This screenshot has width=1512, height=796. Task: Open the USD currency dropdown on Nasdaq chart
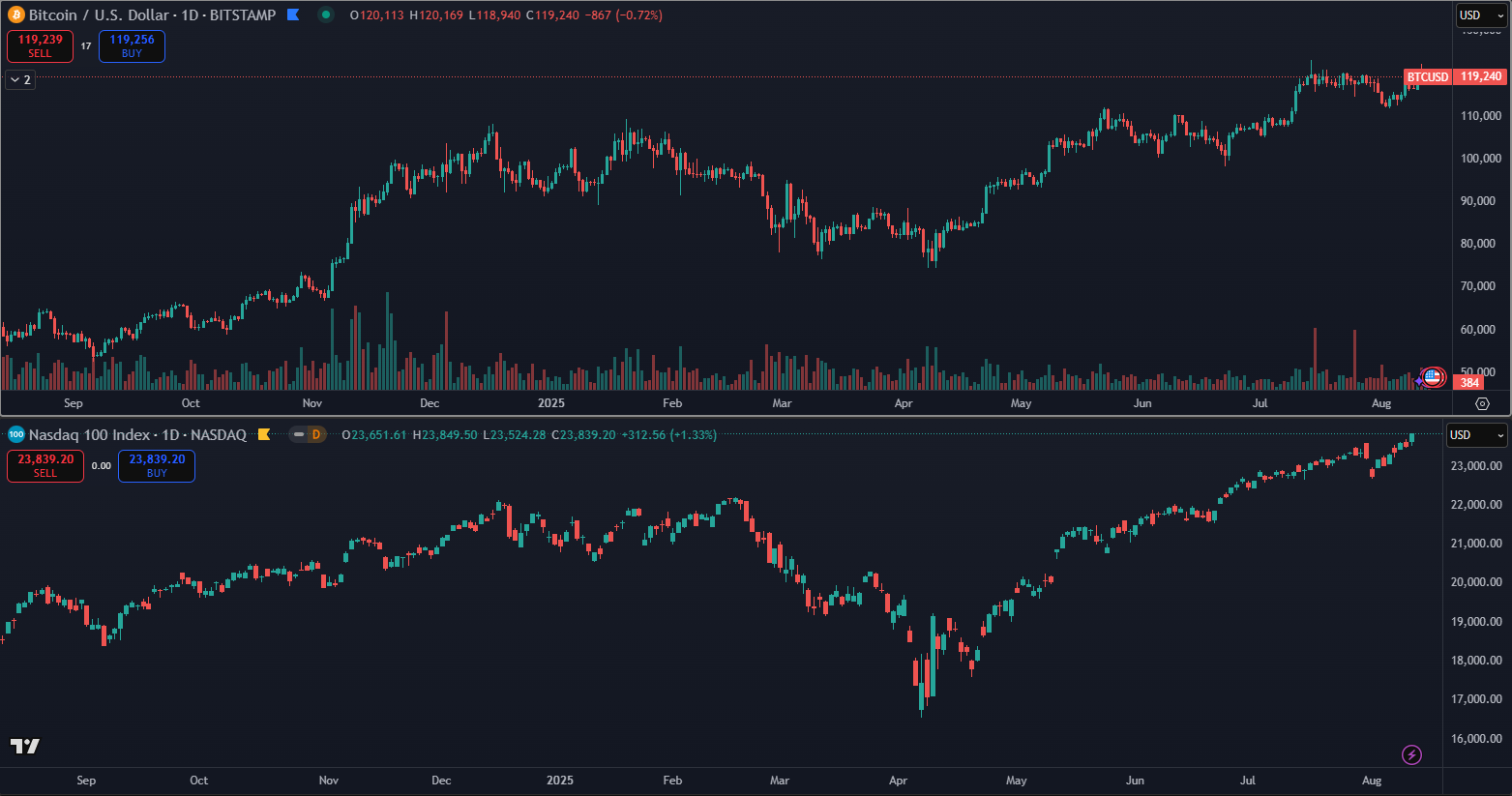pyautogui.click(x=1475, y=435)
